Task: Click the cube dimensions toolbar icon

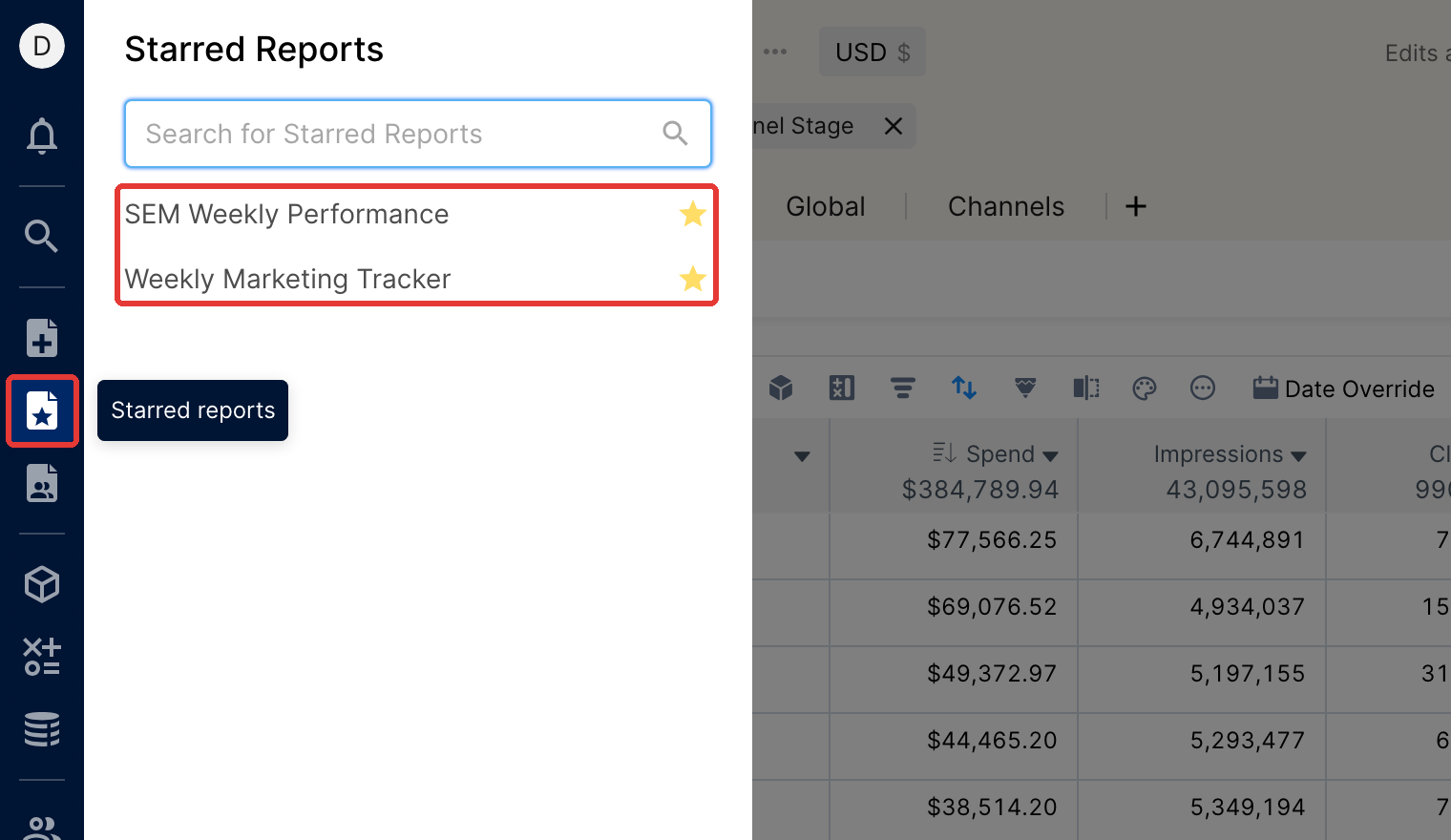Action: (781, 388)
